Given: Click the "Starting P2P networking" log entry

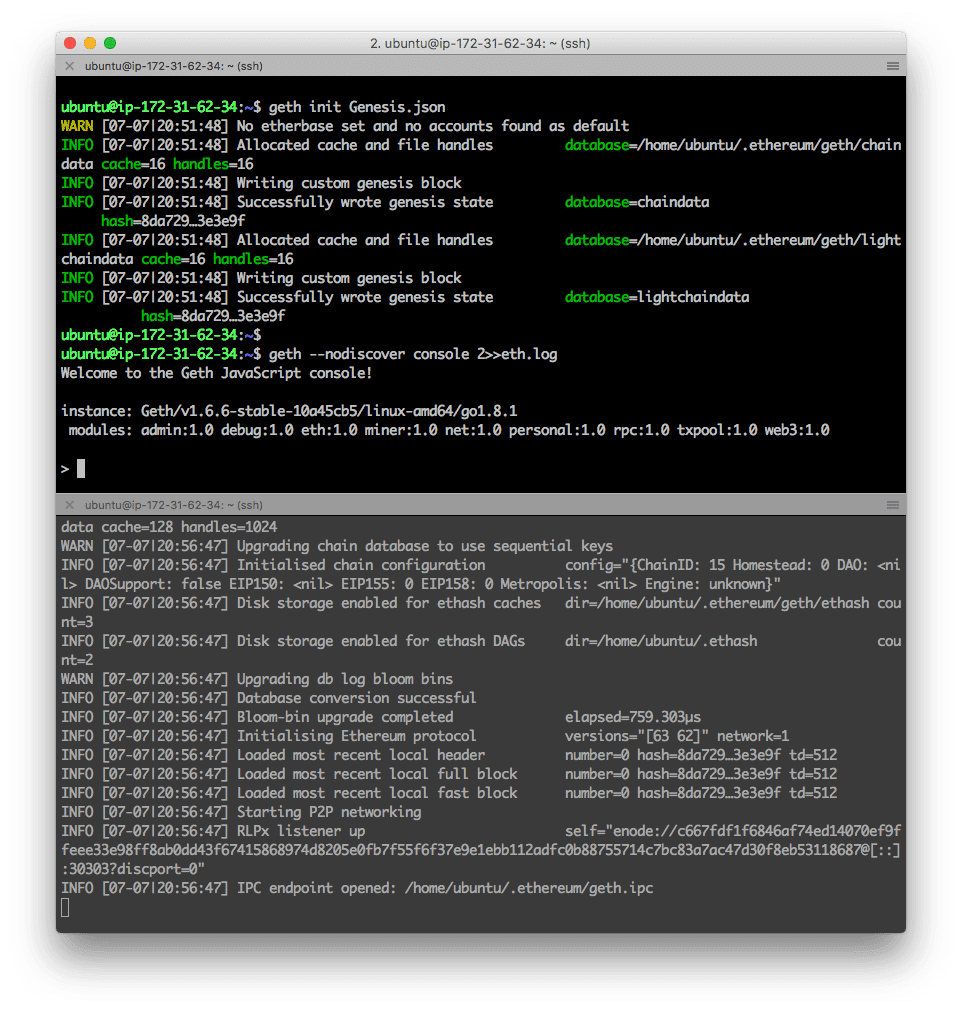Looking at the screenshot, I should pos(328,812).
